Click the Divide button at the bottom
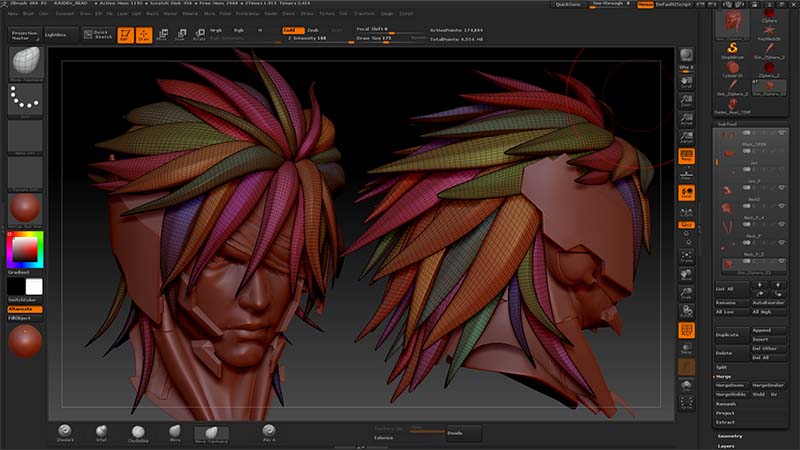The image size is (800, 450). (x=463, y=433)
